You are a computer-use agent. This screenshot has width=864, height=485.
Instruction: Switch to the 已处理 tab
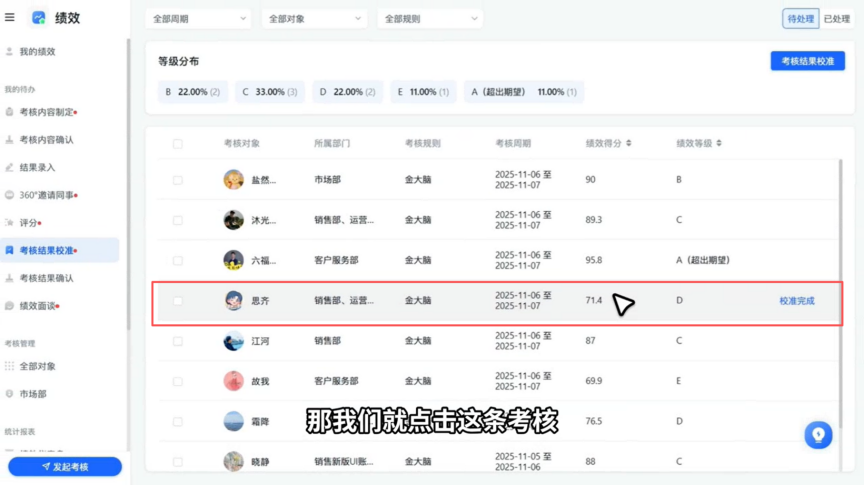(836, 19)
